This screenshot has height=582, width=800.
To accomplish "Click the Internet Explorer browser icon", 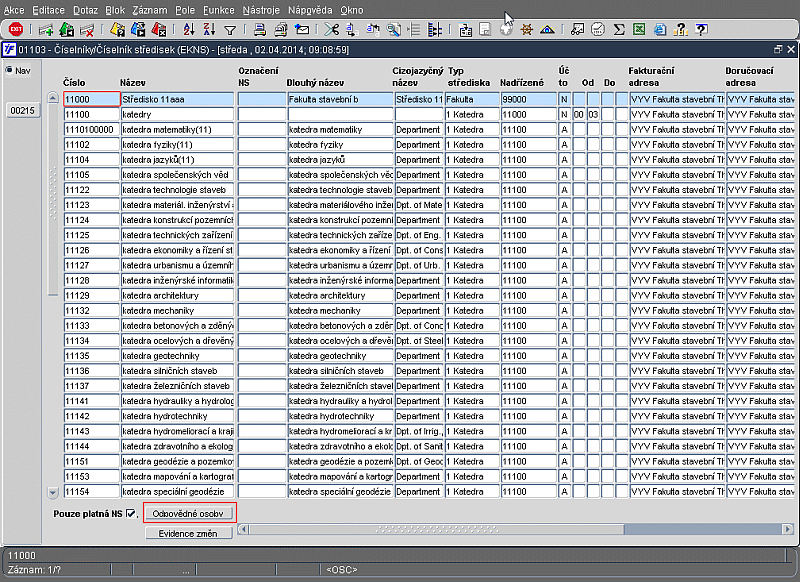I will coord(660,30).
